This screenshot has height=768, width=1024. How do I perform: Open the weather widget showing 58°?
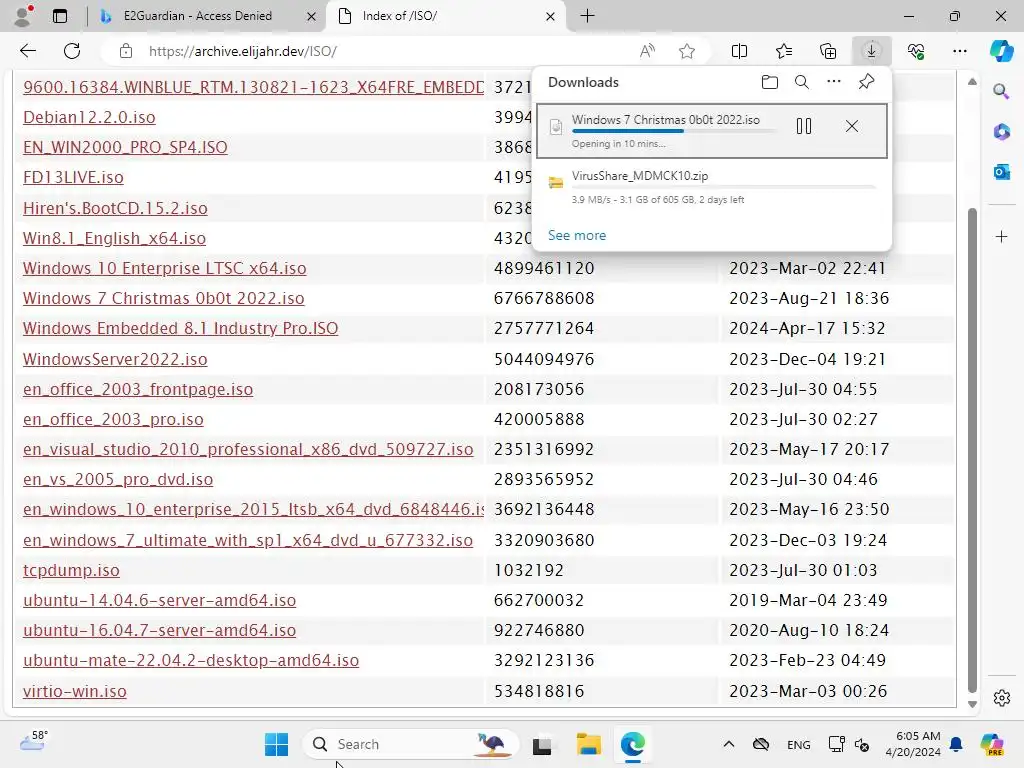pyautogui.click(x=33, y=741)
